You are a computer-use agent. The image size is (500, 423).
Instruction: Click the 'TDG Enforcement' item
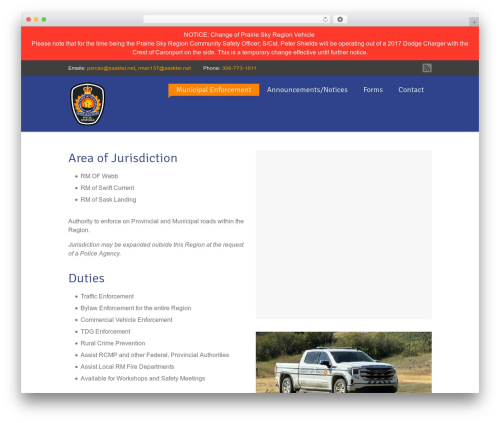coord(105,331)
